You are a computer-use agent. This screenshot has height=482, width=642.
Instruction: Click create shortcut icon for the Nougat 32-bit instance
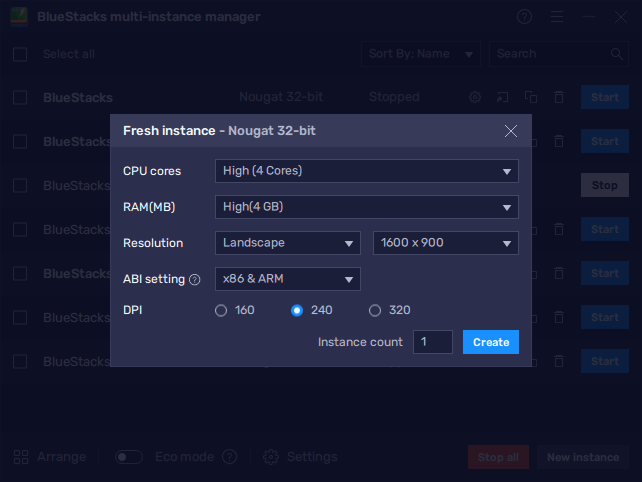tap(502, 97)
